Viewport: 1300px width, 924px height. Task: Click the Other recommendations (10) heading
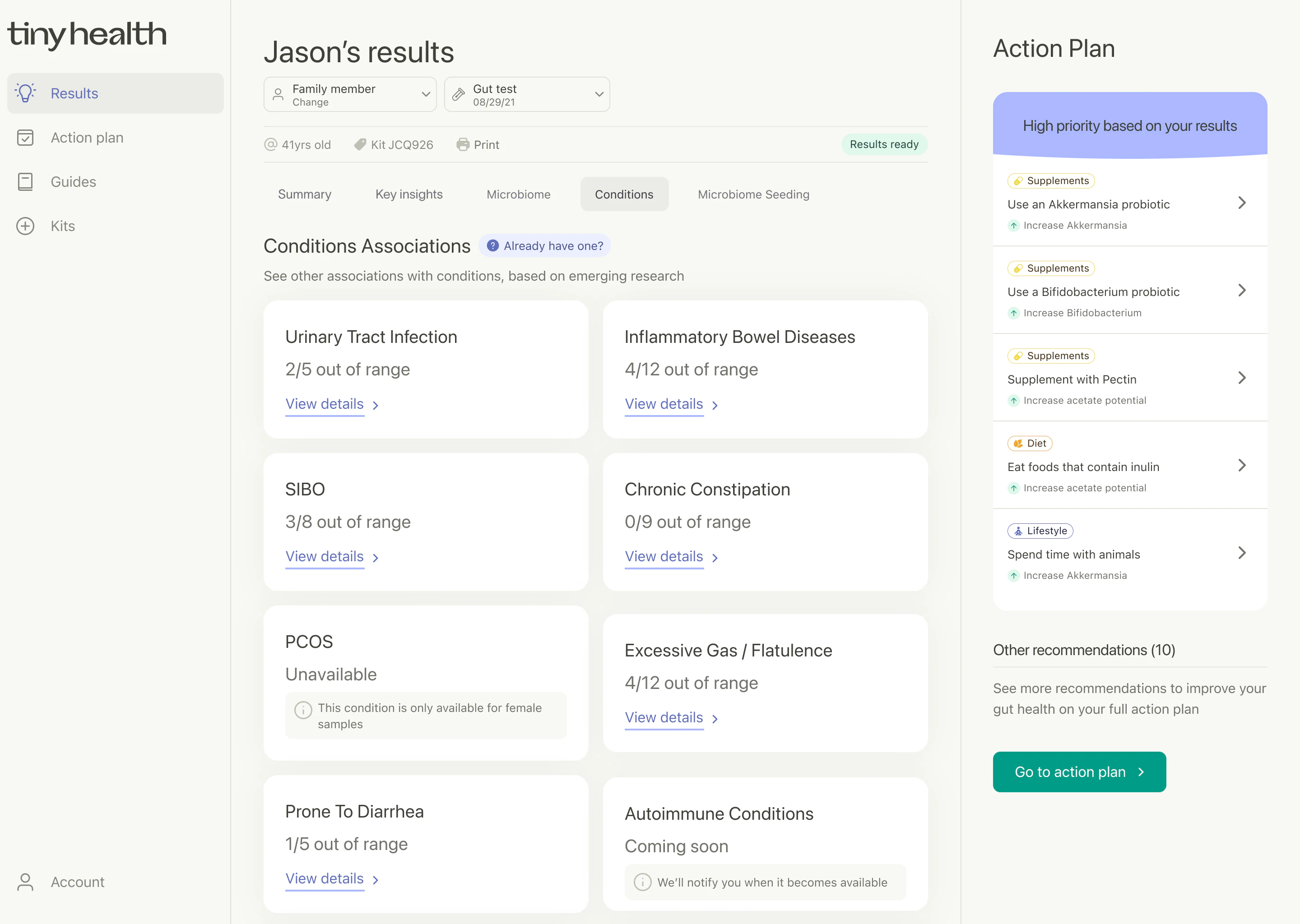tap(1084, 650)
